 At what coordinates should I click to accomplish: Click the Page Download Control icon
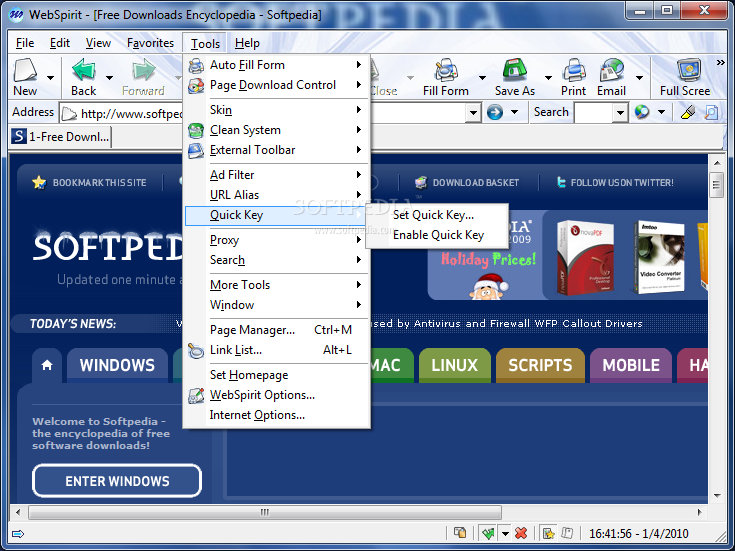click(x=196, y=85)
